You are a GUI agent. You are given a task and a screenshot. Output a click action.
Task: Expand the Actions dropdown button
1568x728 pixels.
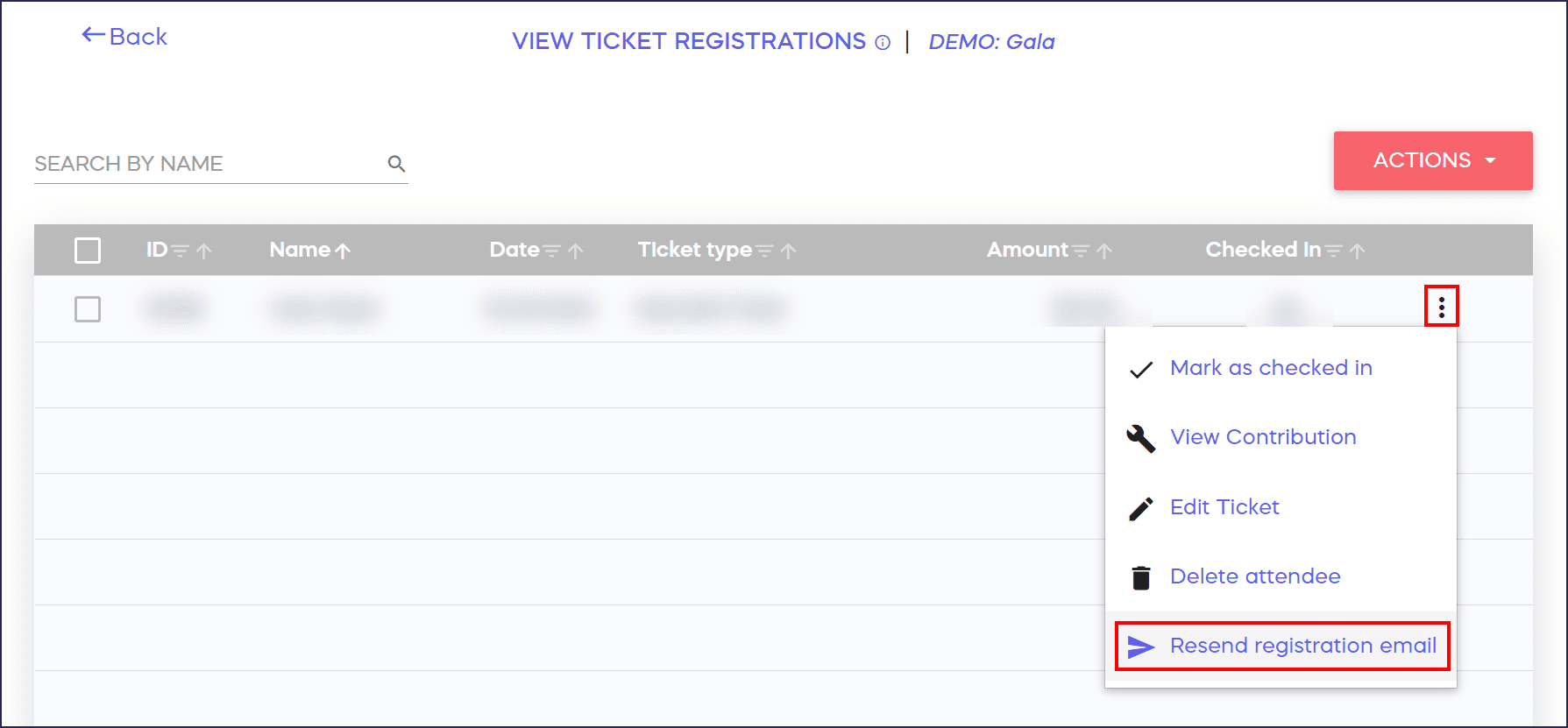pos(1432,160)
